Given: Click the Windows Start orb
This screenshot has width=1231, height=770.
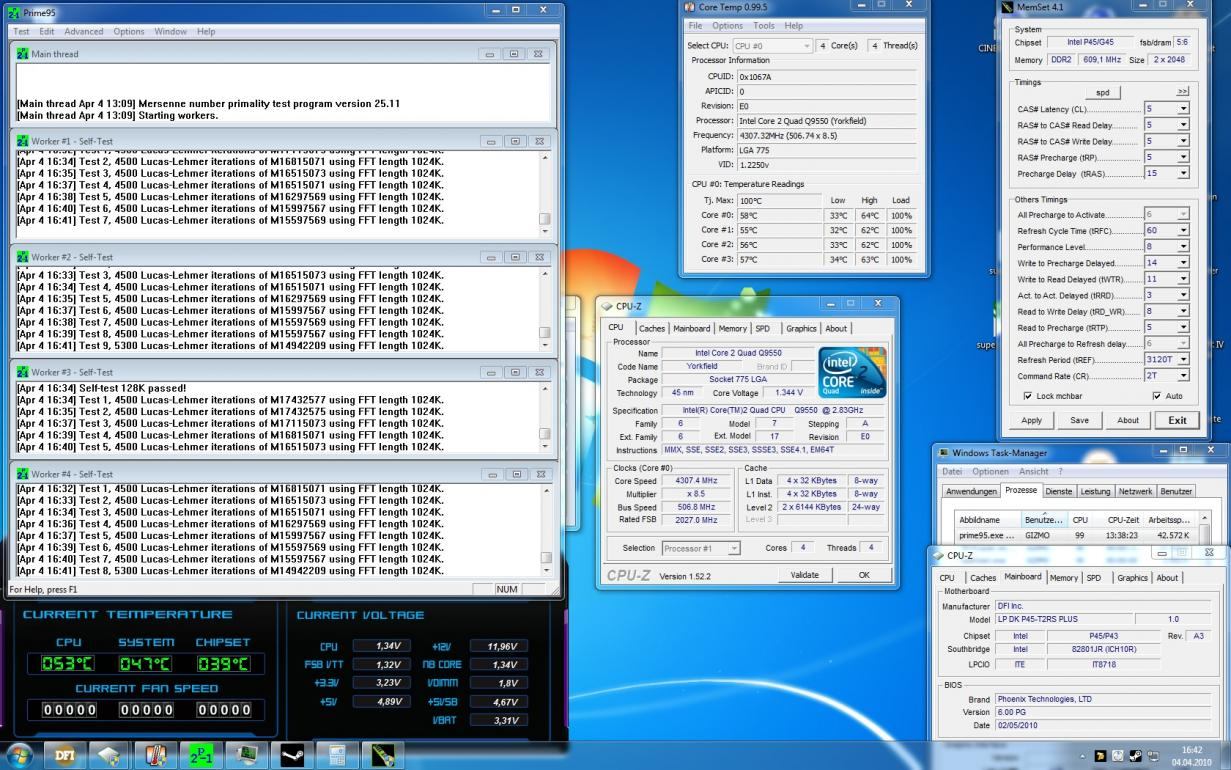Looking at the screenshot, I should pos(20,755).
